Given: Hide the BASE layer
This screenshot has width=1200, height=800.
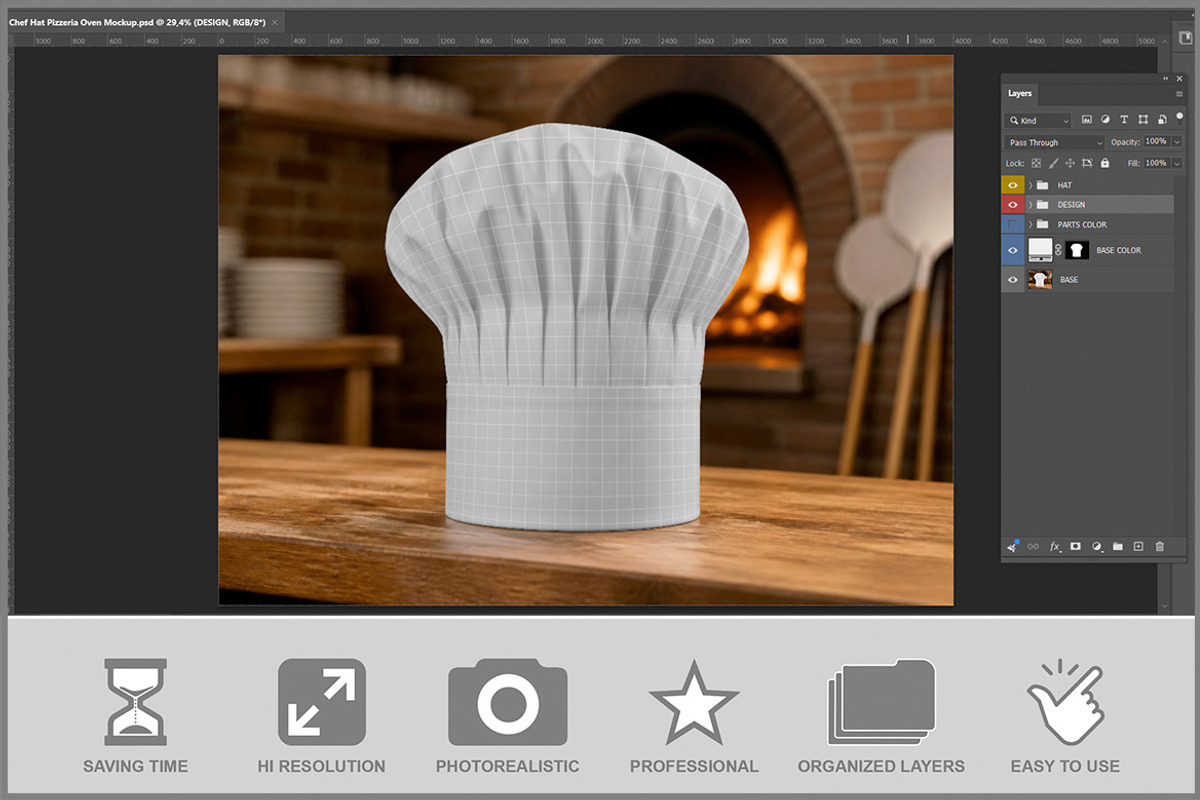Looking at the screenshot, I should click(1013, 280).
